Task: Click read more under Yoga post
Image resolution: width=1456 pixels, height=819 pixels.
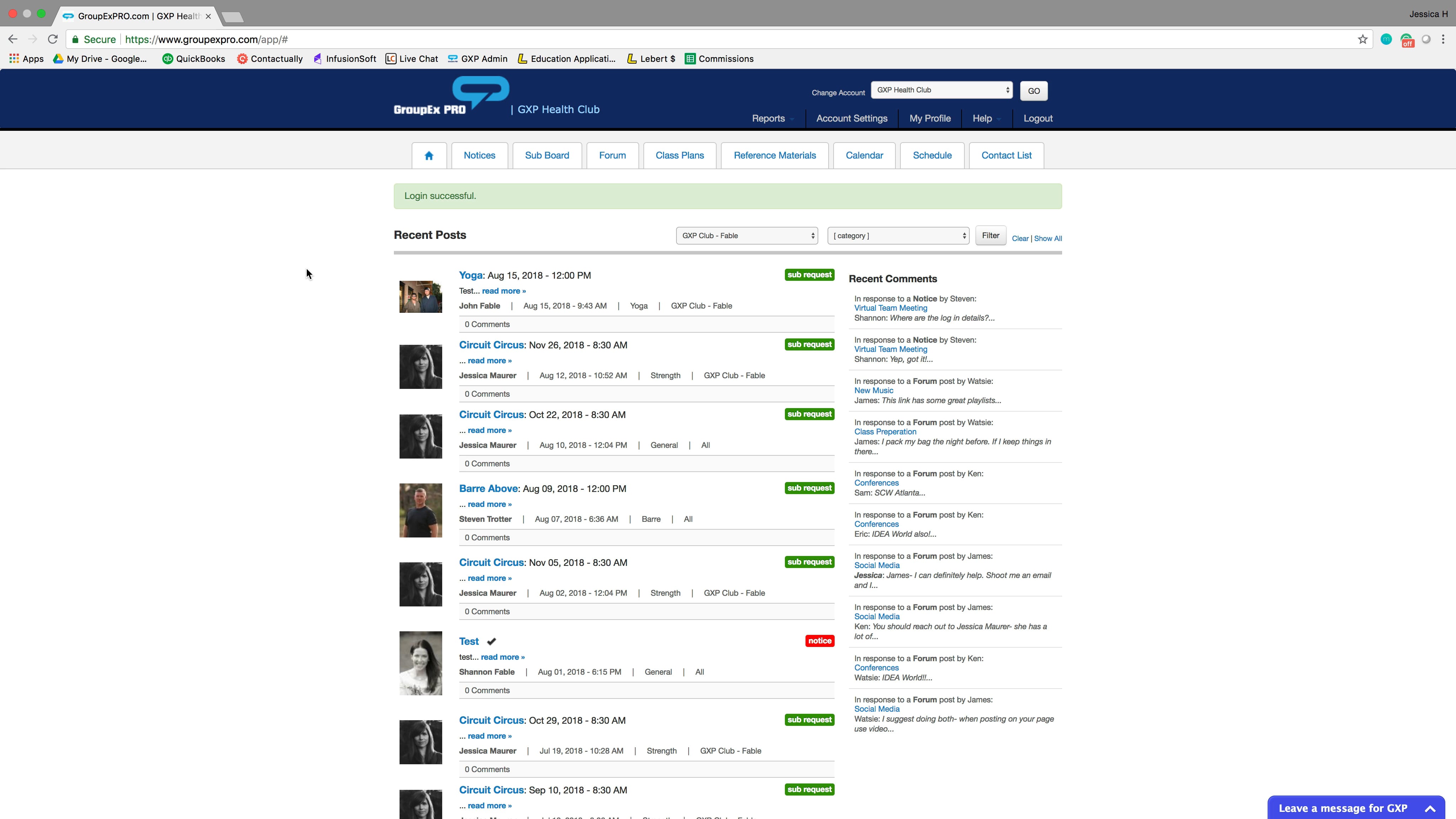Action: pyautogui.click(x=504, y=291)
